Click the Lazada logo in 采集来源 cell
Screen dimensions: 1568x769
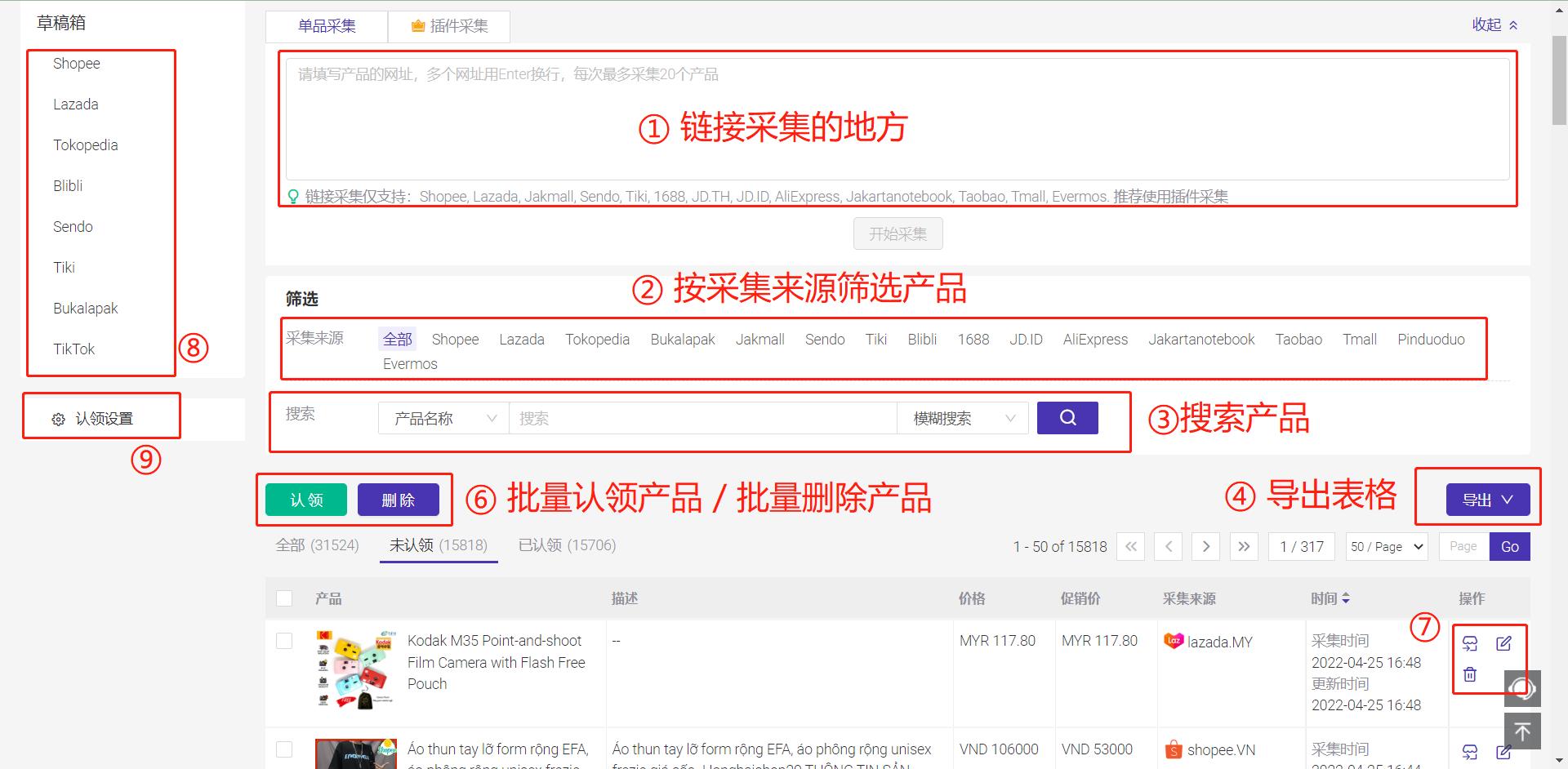pyautogui.click(x=1174, y=641)
